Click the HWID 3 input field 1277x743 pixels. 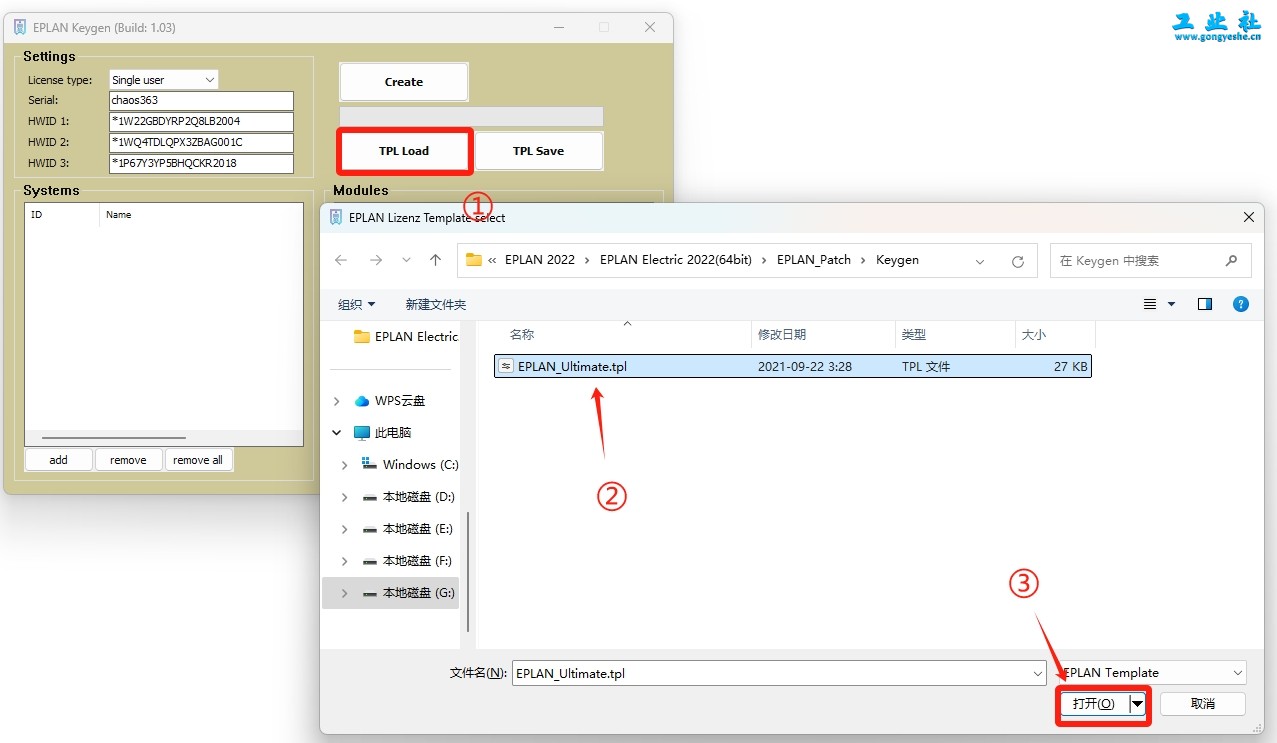pyautogui.click(x=201, y=163)
